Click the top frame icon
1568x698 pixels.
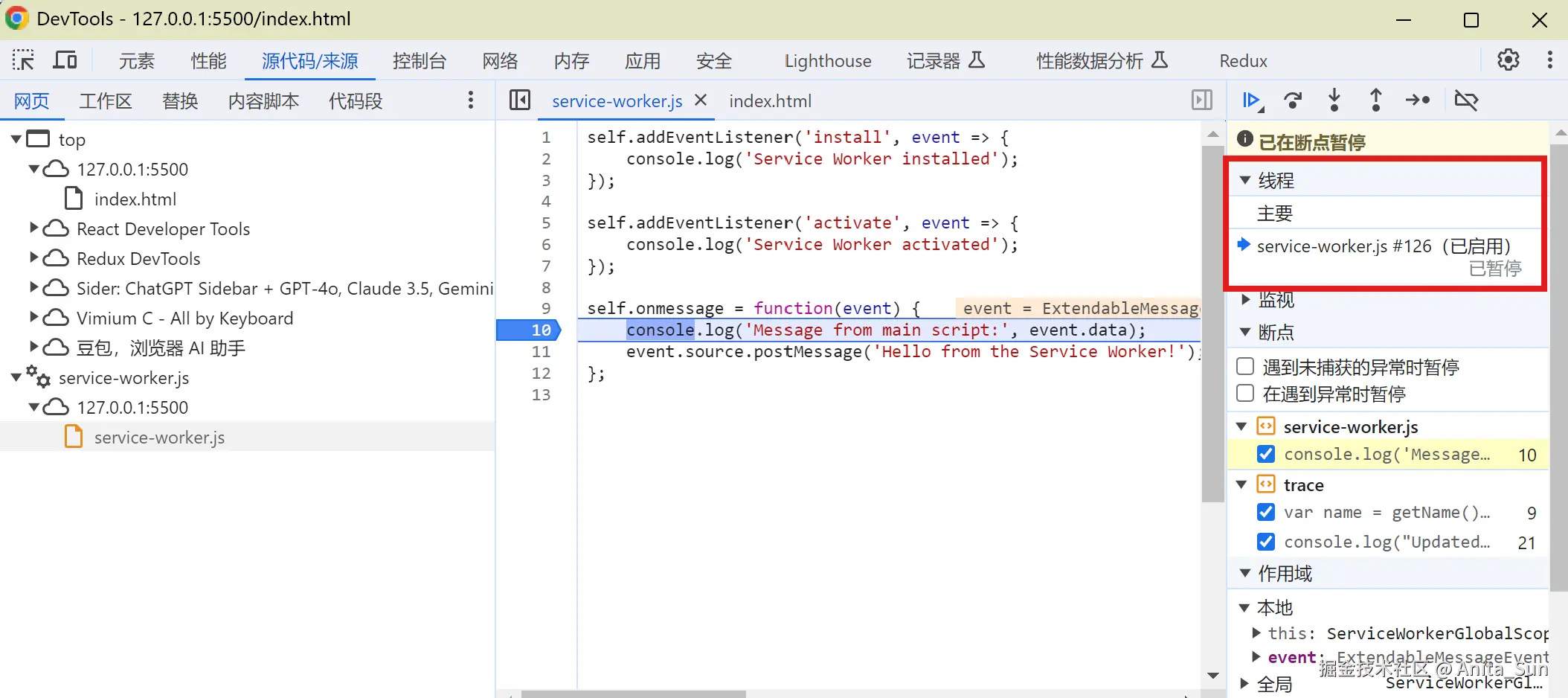pos(38,139)
